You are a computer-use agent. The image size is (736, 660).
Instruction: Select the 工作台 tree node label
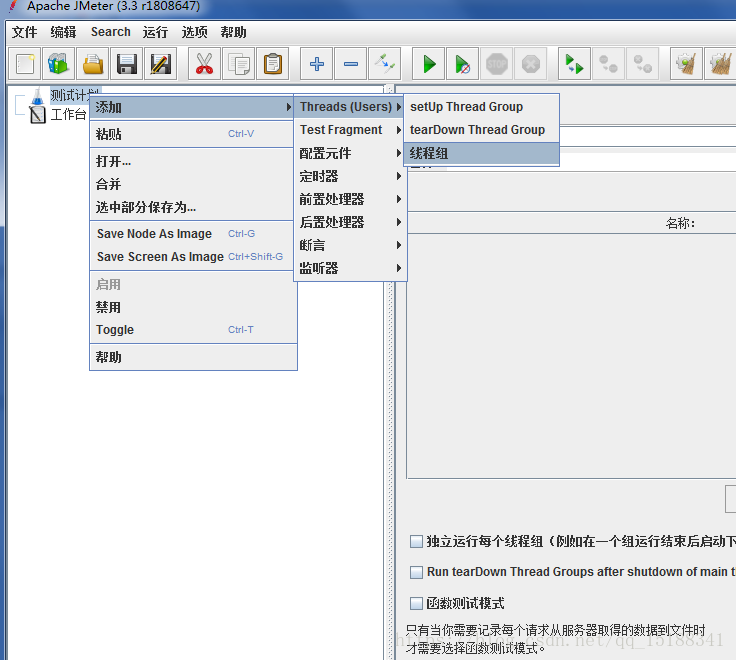click(x=69, y=115)
